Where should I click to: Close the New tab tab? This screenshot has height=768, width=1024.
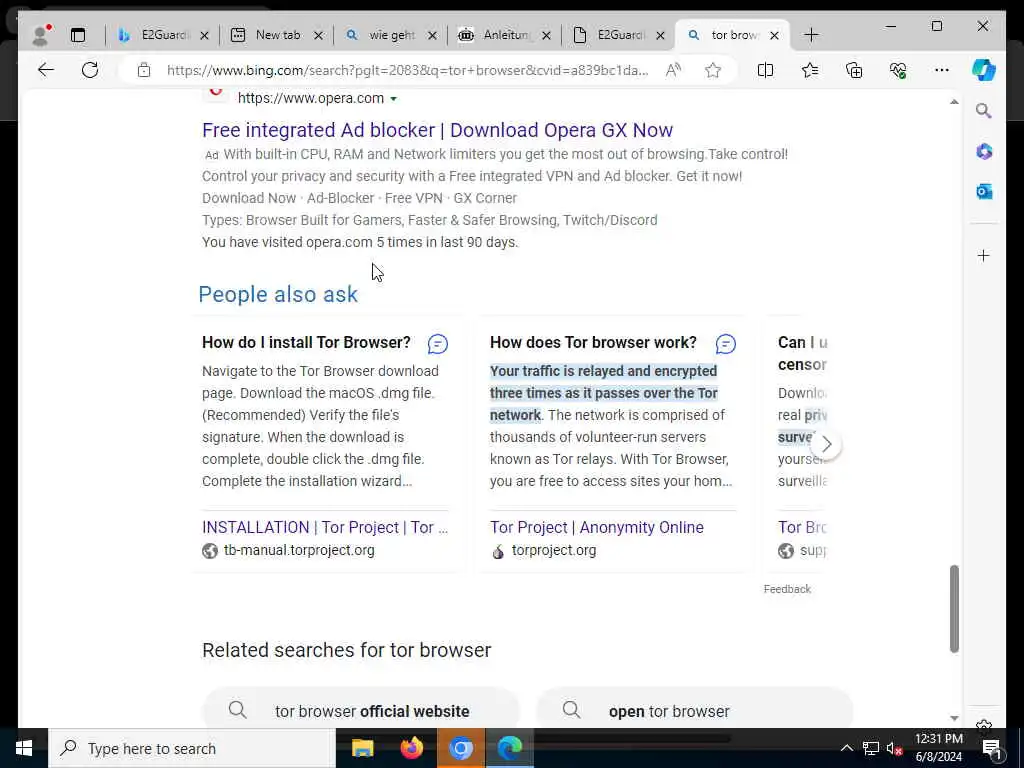click(x=319, y=35)
